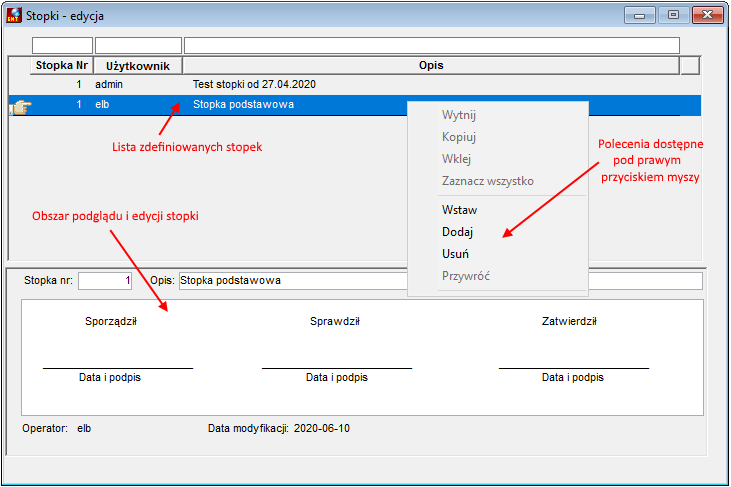Click Data i podpis under Sporządził
Screen dimensions: 731x487
point(110,377)
